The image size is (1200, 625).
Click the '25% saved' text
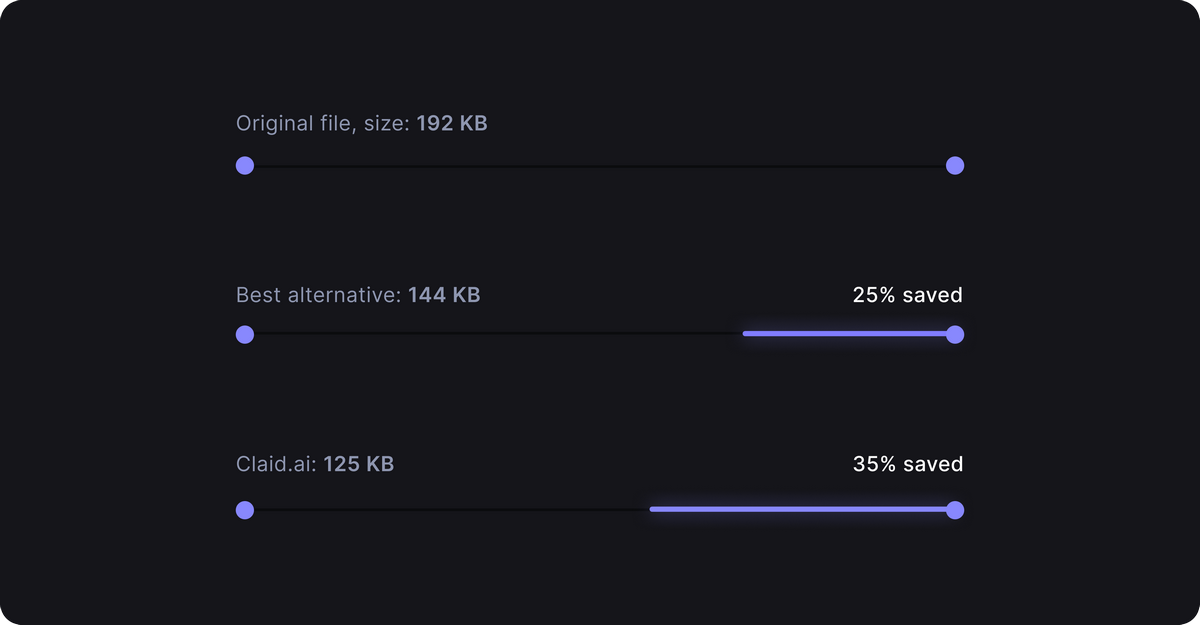pos(908,295)
